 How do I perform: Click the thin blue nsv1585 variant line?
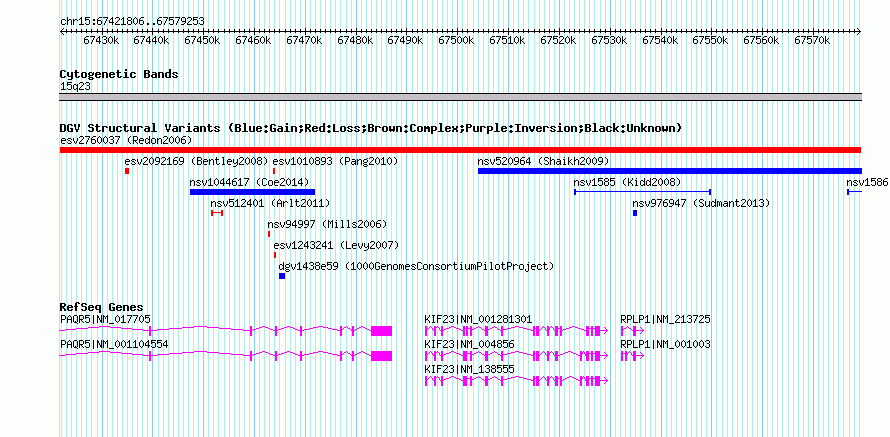[x=643, y=192]
